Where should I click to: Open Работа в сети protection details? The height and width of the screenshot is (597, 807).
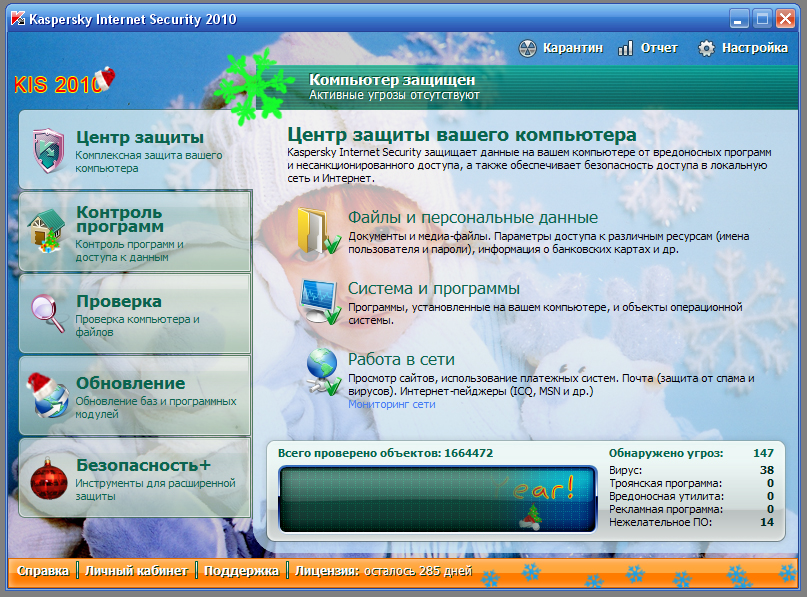[401, 359]
